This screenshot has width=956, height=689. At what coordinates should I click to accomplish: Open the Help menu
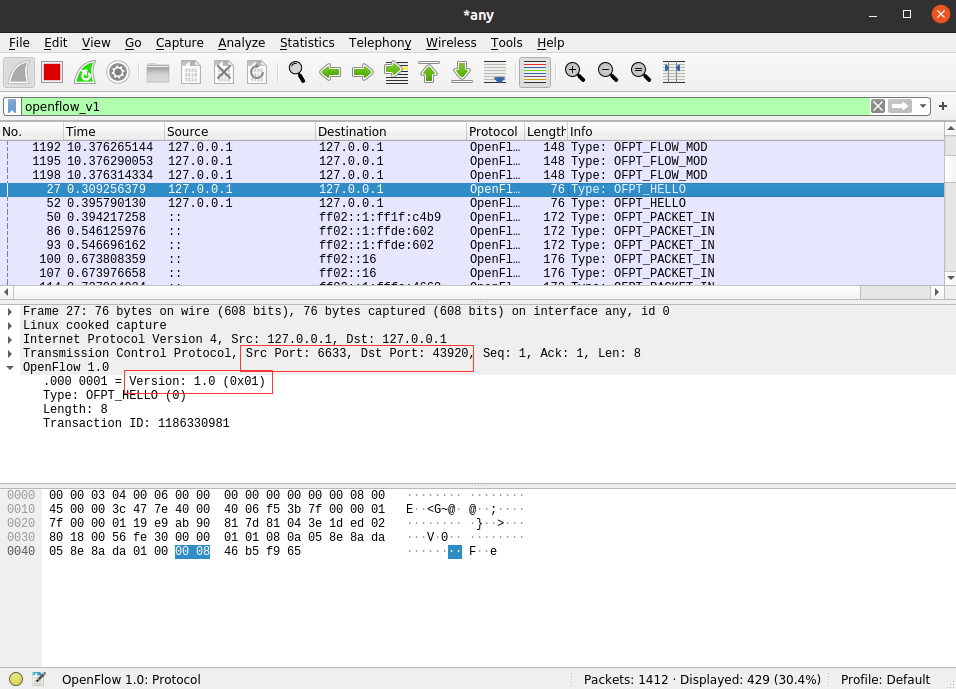(x=551, y=43)
